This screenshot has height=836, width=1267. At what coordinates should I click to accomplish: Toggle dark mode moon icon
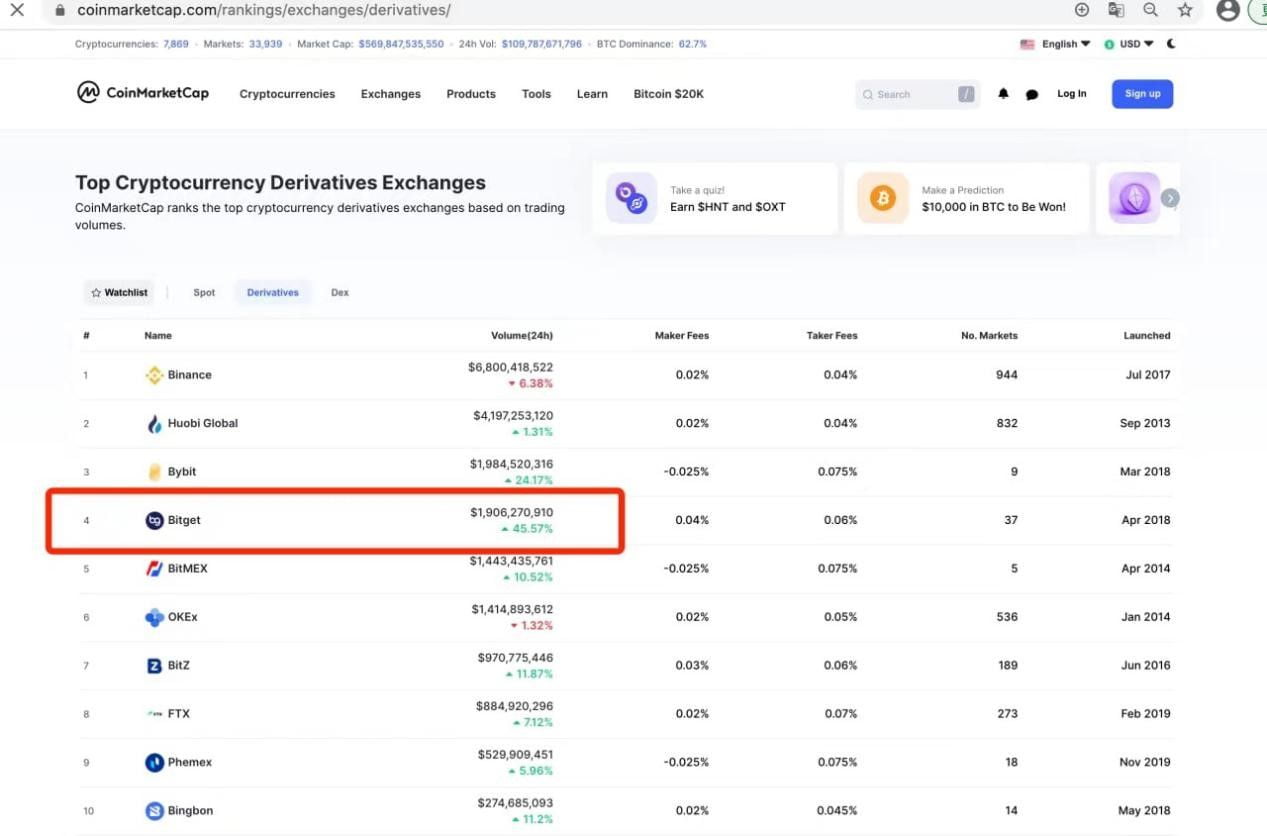pyautogui.click(x=1171, y=44)
